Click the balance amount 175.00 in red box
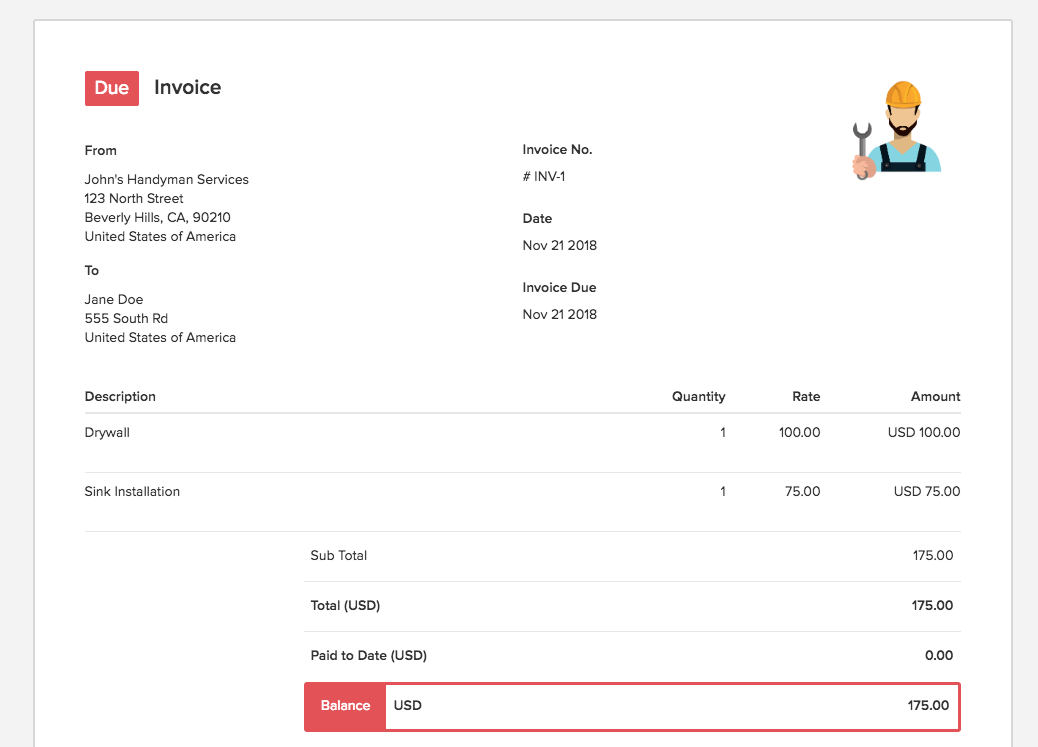 click(x=928, y=706)
